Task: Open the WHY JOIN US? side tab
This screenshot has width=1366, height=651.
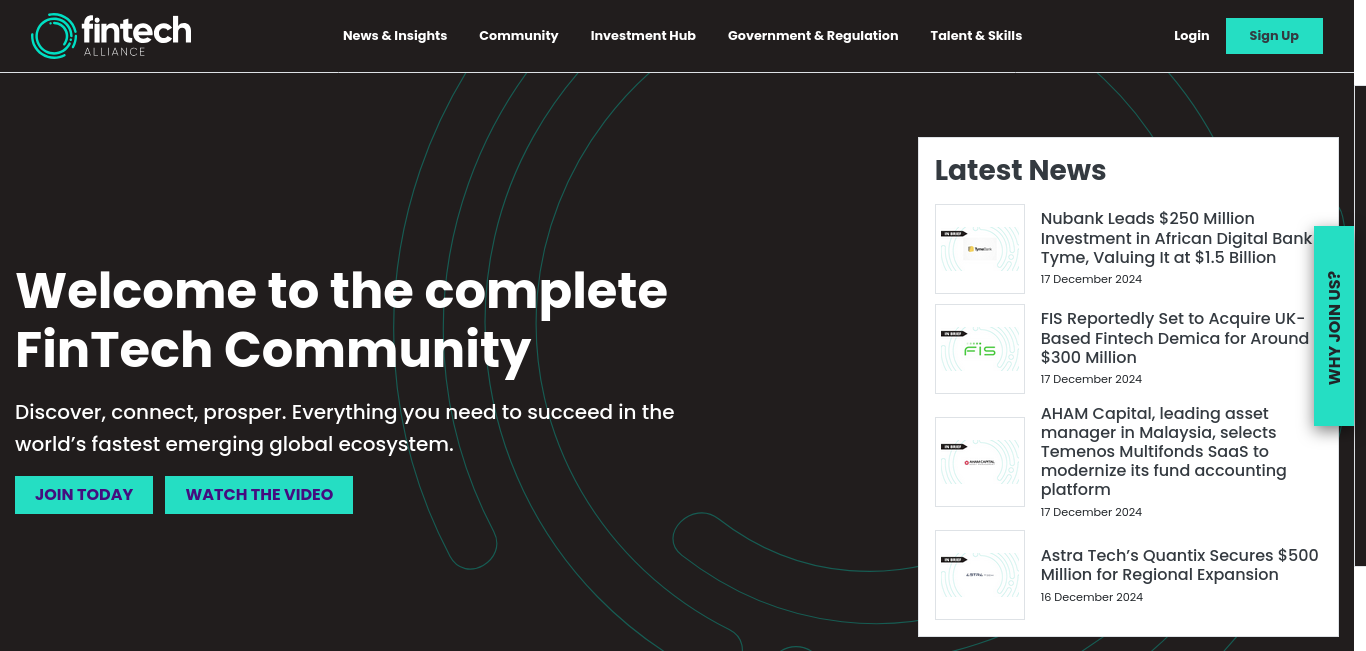Action: coord(1334,326)
